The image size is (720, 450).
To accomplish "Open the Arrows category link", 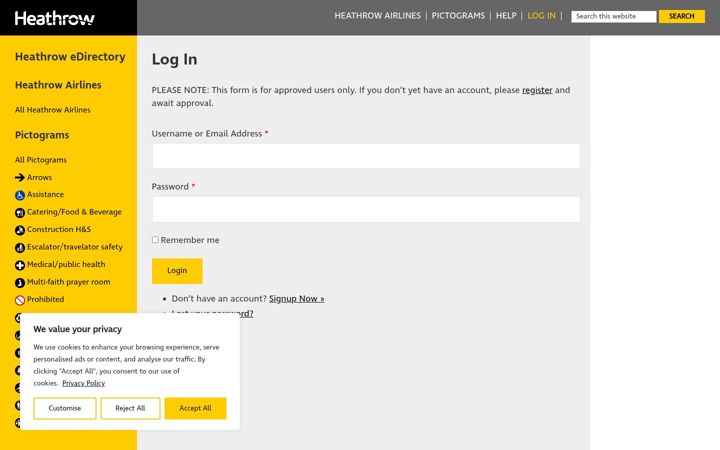I will 39,177.
